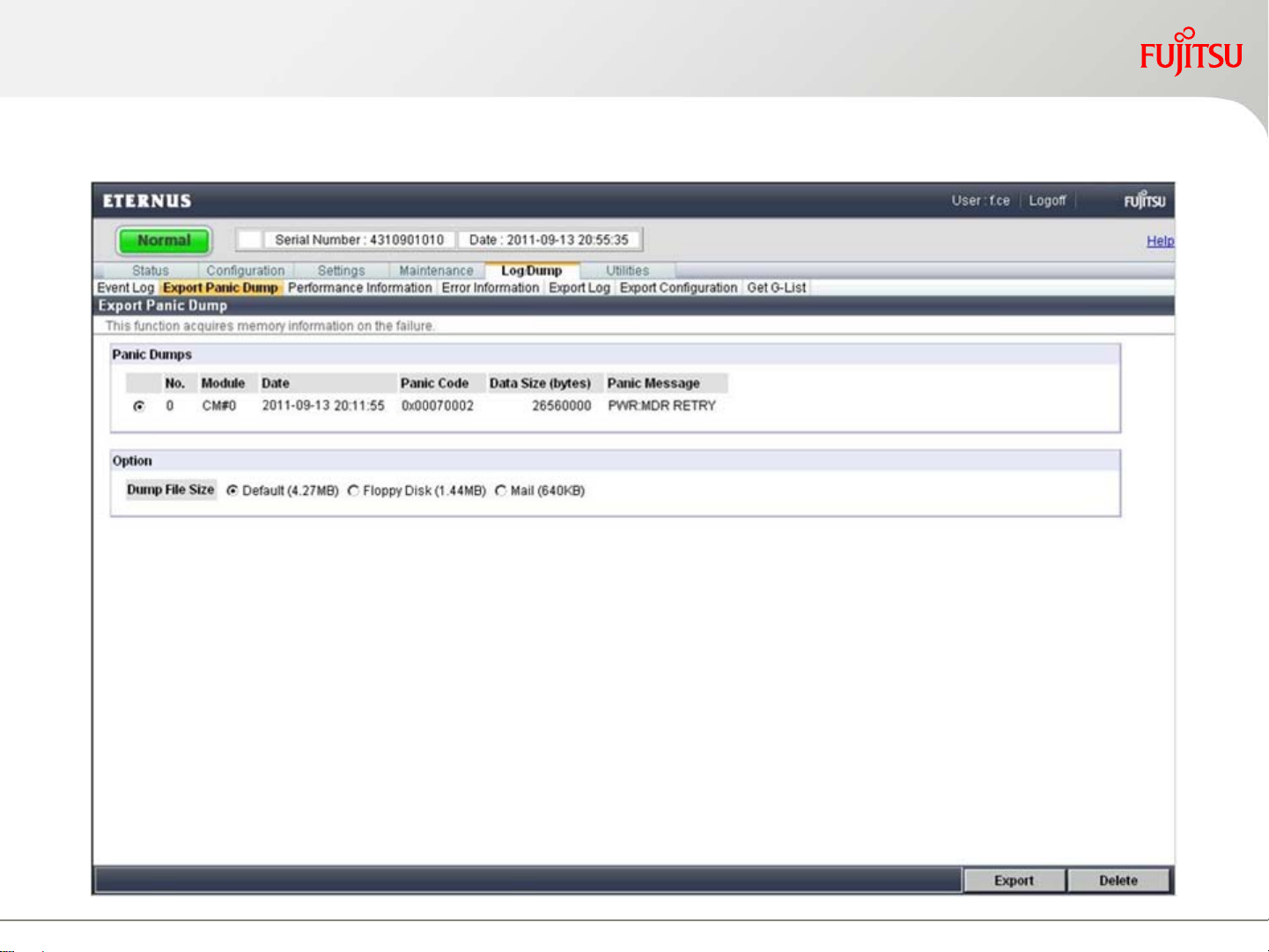Open Error Information submenu

click(491, 288)
